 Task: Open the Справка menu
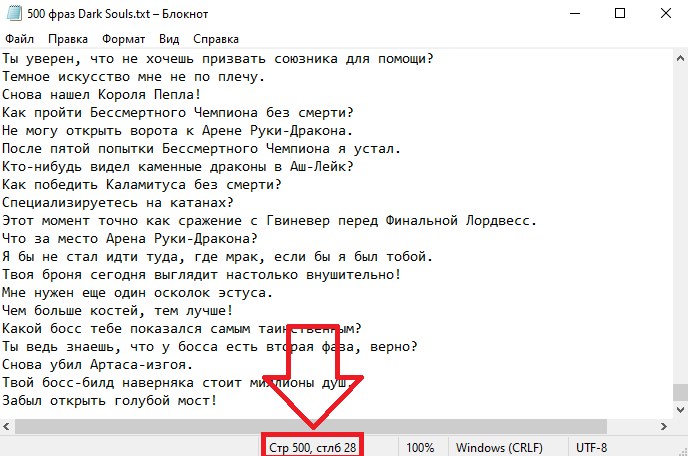(x=215, y=39)
